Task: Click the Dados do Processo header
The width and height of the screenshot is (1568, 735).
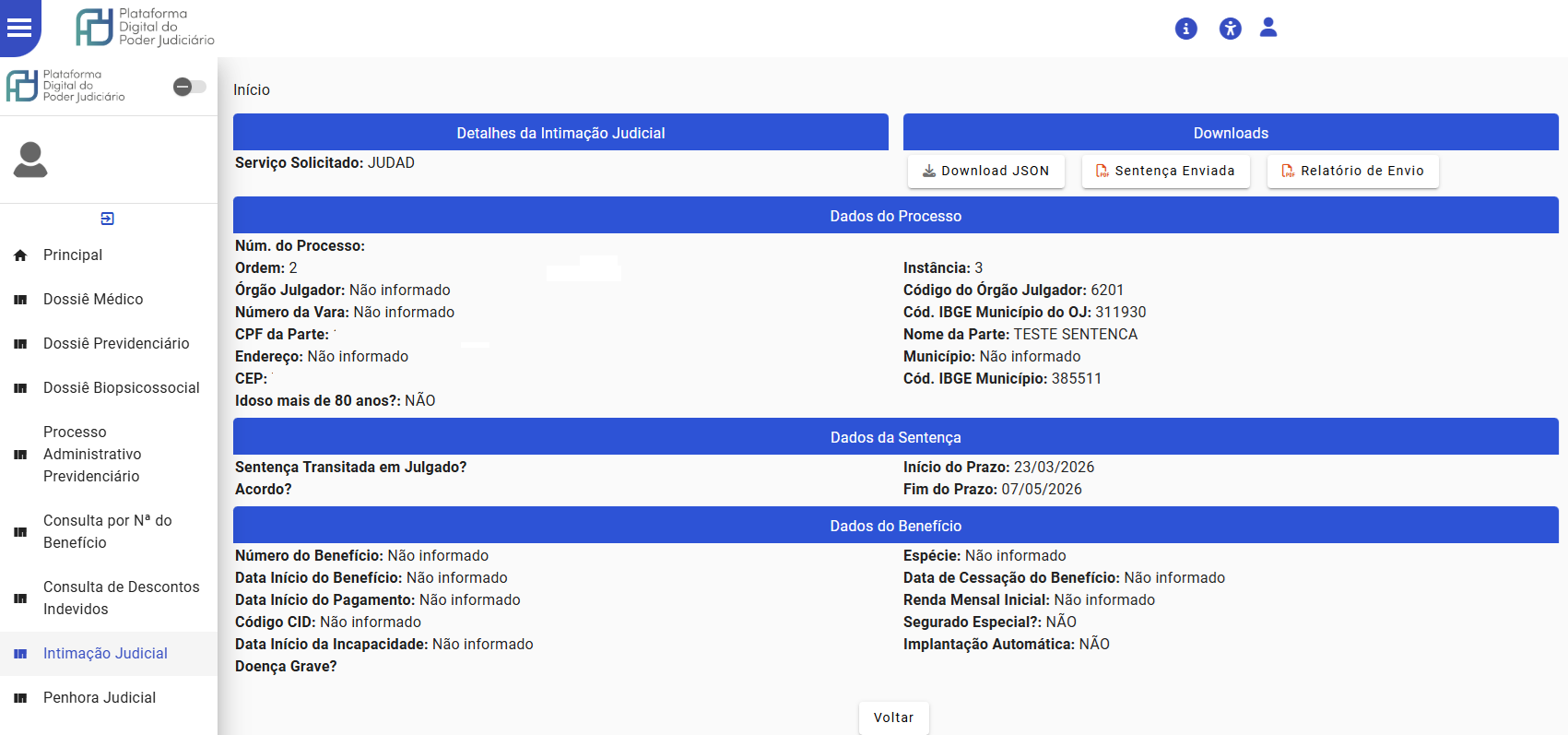Action: click(x=896, y=216)
